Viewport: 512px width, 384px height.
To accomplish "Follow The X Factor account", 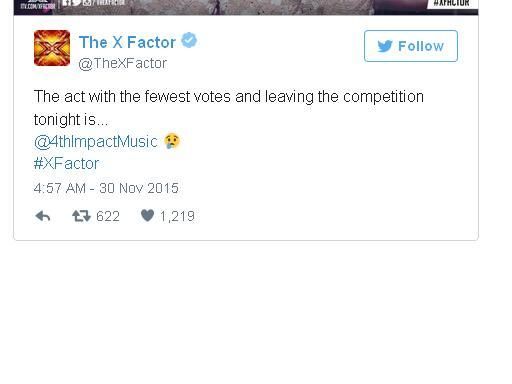I will point(411,46).
